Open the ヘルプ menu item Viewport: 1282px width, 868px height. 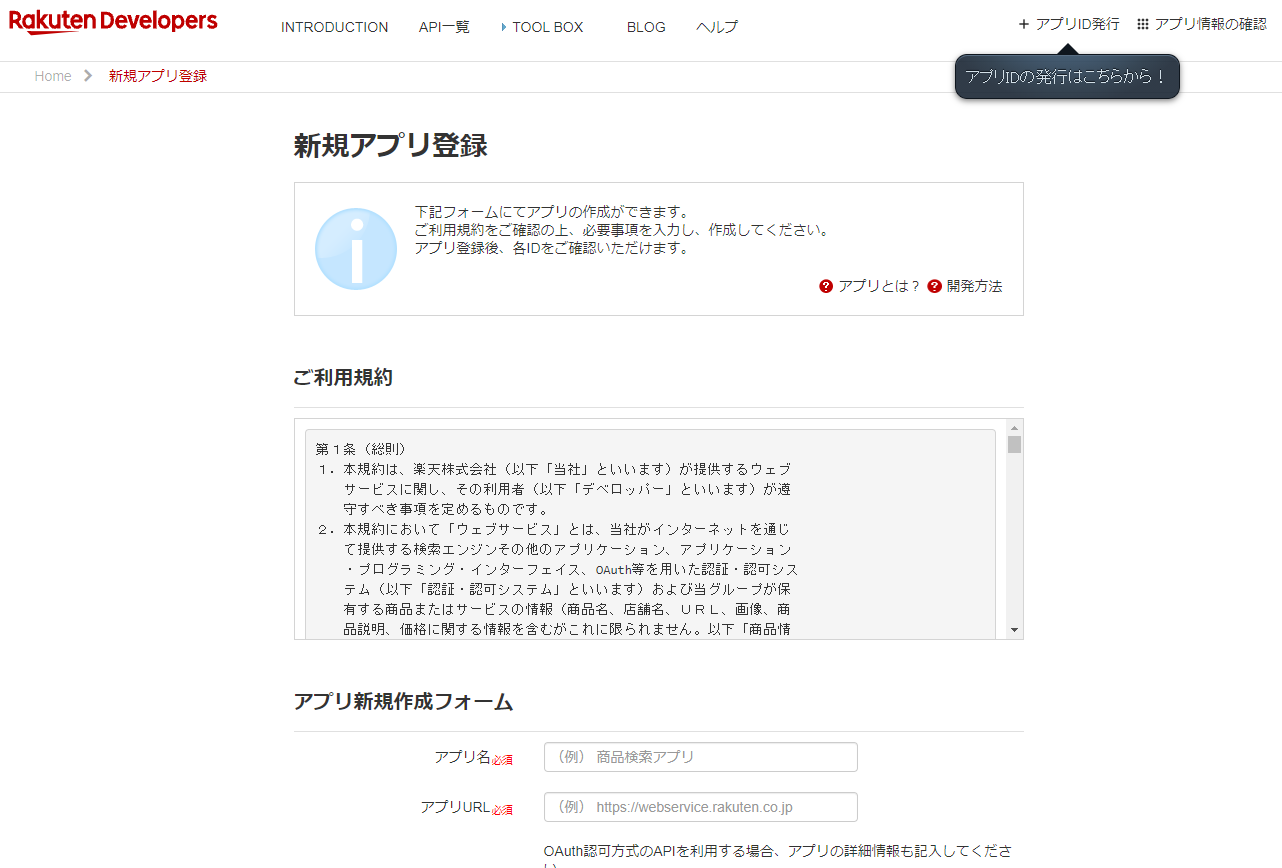(717, 27)
